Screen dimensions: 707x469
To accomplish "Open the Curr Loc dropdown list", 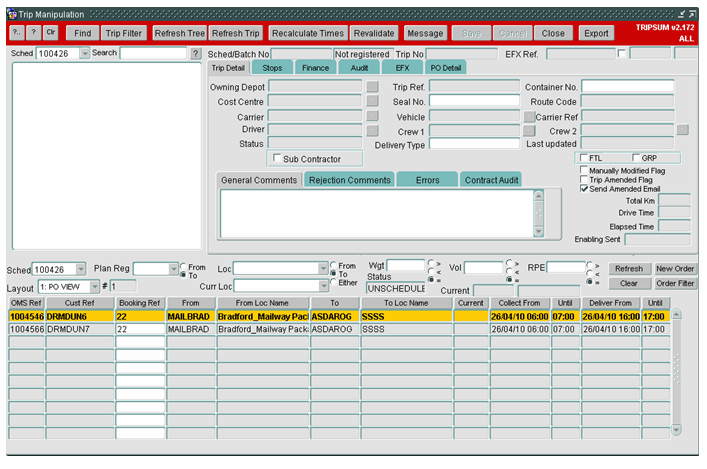I will pos(323,286).
